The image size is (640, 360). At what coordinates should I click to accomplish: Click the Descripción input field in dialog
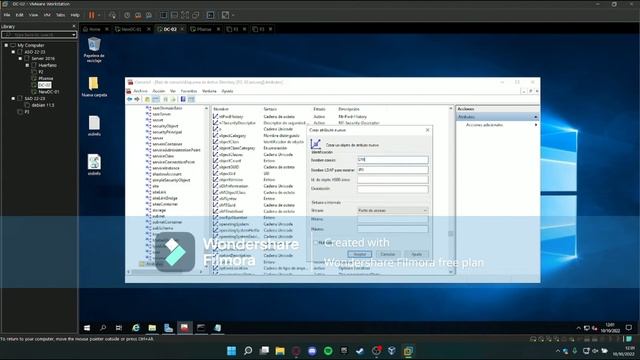pos(393,189)
